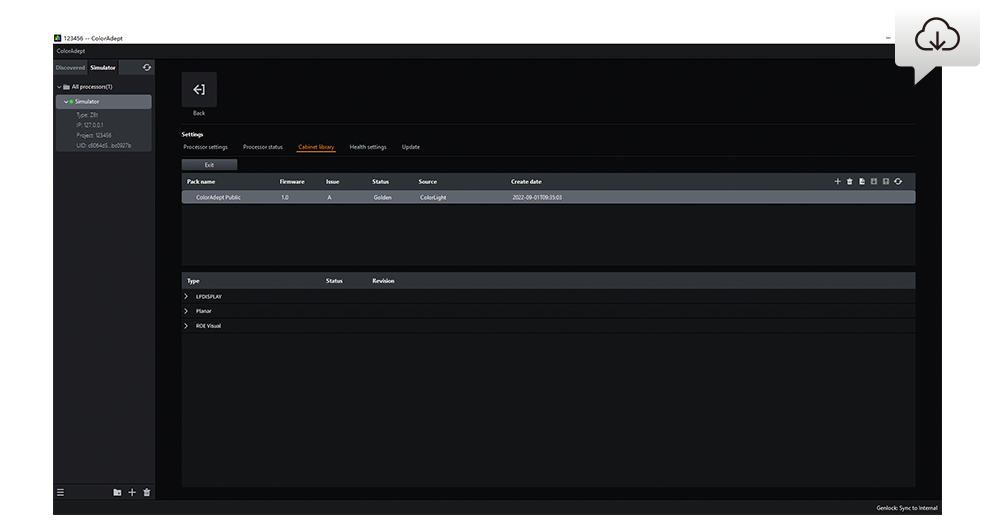
Task: Click the import (down arrow) pack icon
Action: tap(873, 182)
